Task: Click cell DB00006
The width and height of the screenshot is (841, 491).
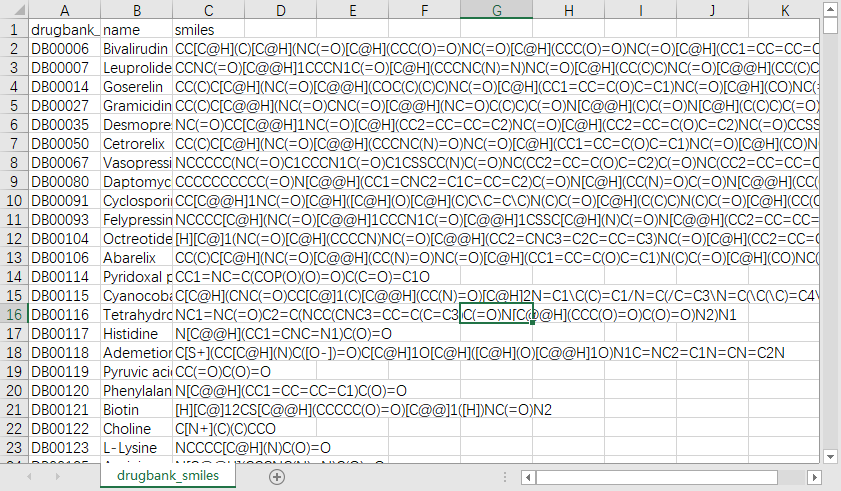Action: click(64, 49)
